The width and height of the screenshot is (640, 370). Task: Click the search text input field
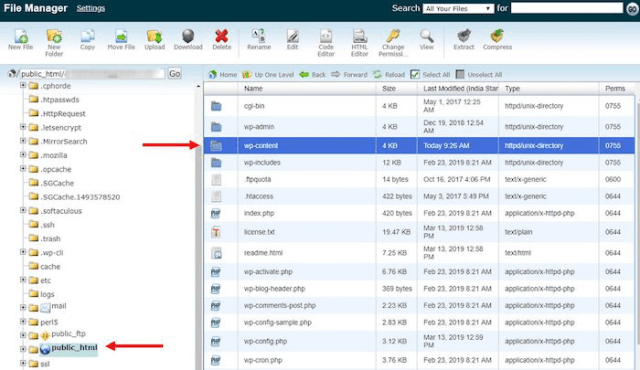pyautogui.click(x=567, y=8)
